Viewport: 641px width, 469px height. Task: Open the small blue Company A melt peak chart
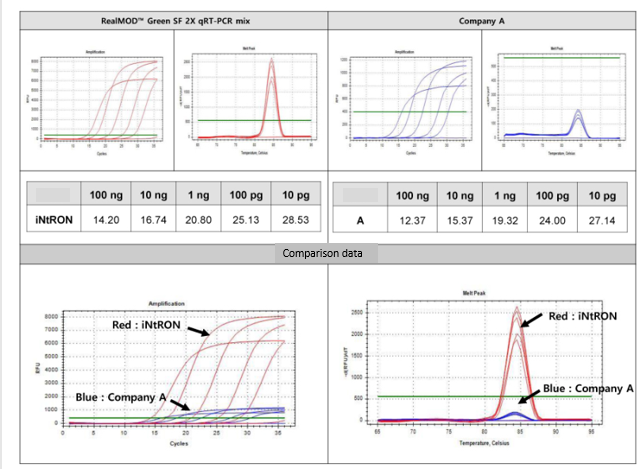[x=558, y=101]
